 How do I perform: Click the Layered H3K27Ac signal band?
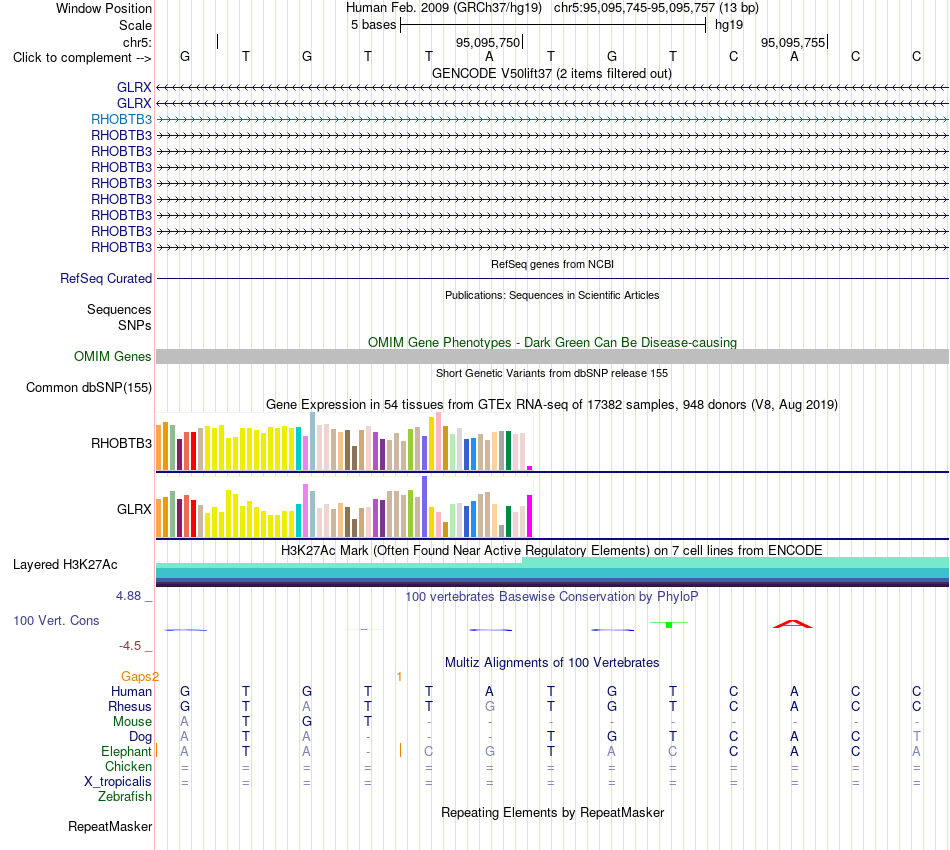pos(552,572)
